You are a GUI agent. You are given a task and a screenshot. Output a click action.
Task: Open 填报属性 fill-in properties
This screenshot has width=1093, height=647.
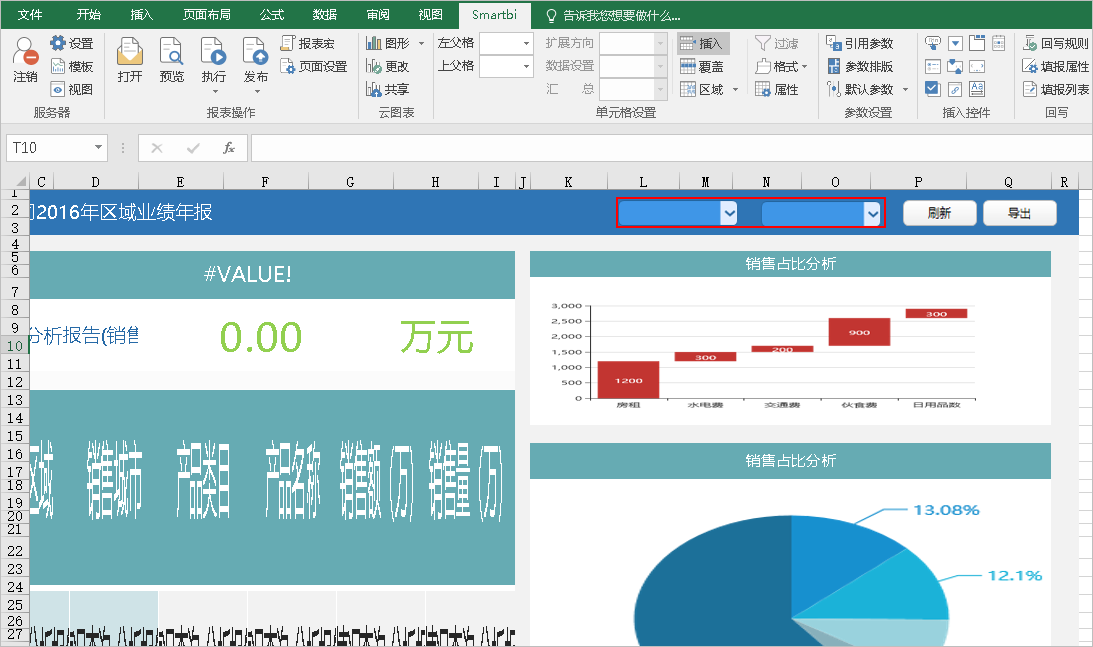pyautogui.click(x=1055, y=66)
